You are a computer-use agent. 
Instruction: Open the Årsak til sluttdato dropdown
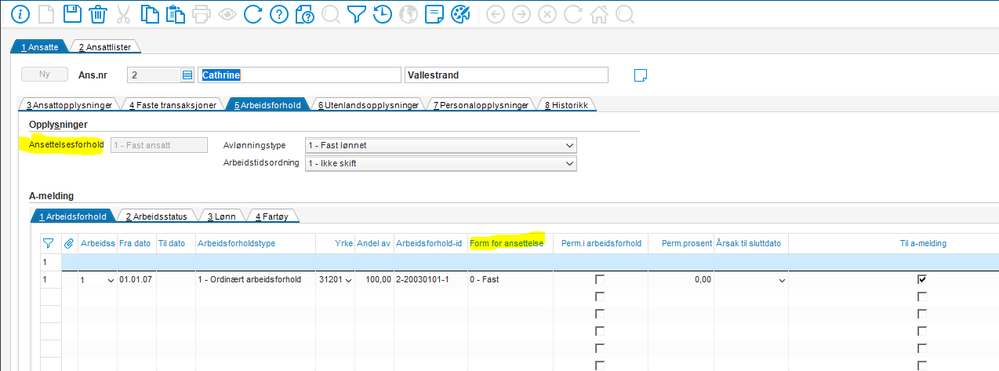(782, 280)
